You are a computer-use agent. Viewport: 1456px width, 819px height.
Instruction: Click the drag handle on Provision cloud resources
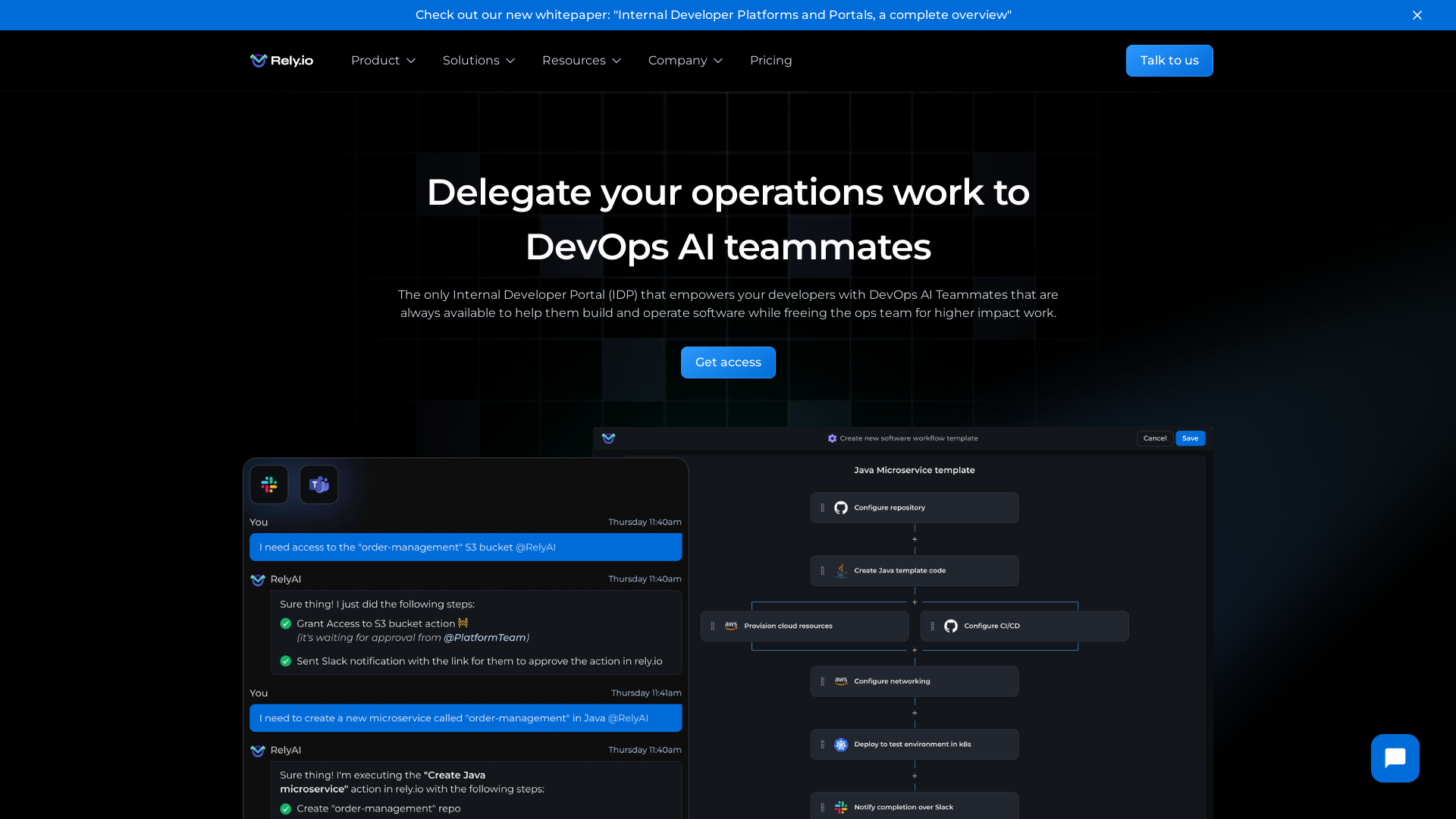point(713,626)
